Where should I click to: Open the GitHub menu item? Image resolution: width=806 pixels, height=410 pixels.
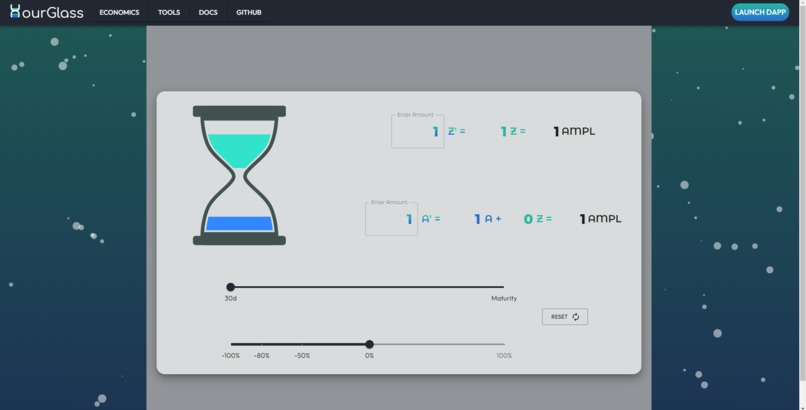tap(249, 12)
